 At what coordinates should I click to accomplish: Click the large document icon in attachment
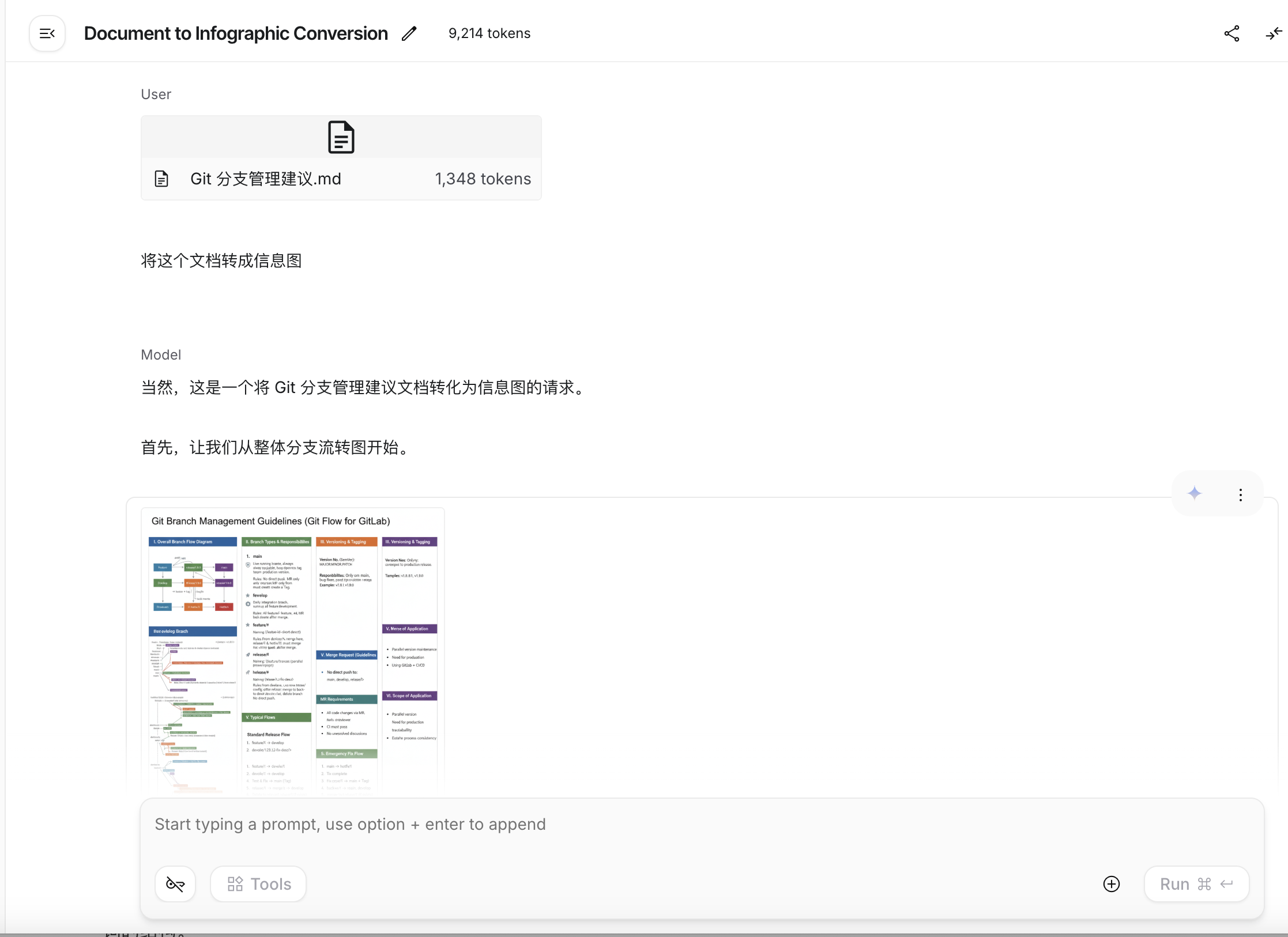[341, 137]
